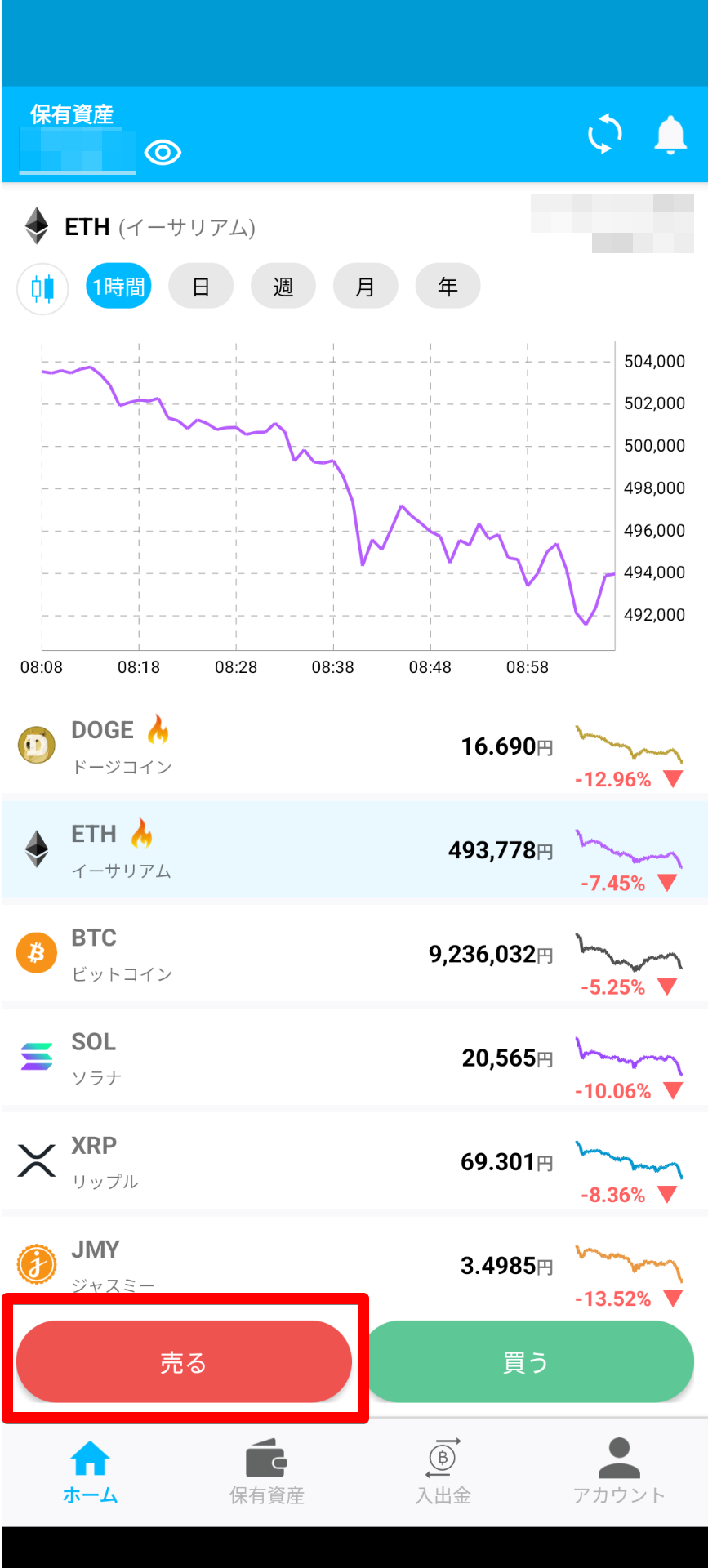
Task: Open the 入出金 deposit/withdraw tab
Action: pos(443,1472)
